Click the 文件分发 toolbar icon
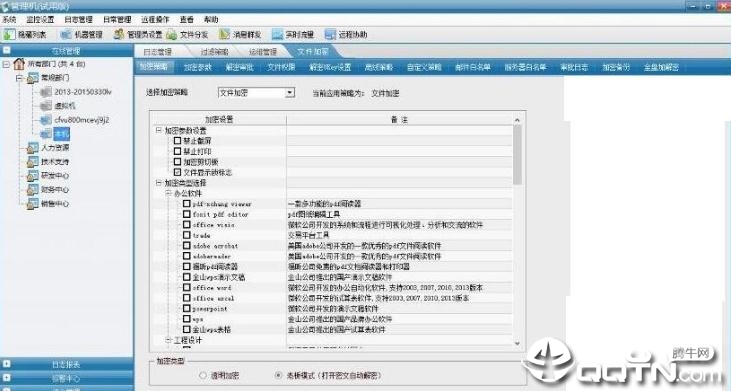This screenshot has height=391, width=731. tap(172, 34)
